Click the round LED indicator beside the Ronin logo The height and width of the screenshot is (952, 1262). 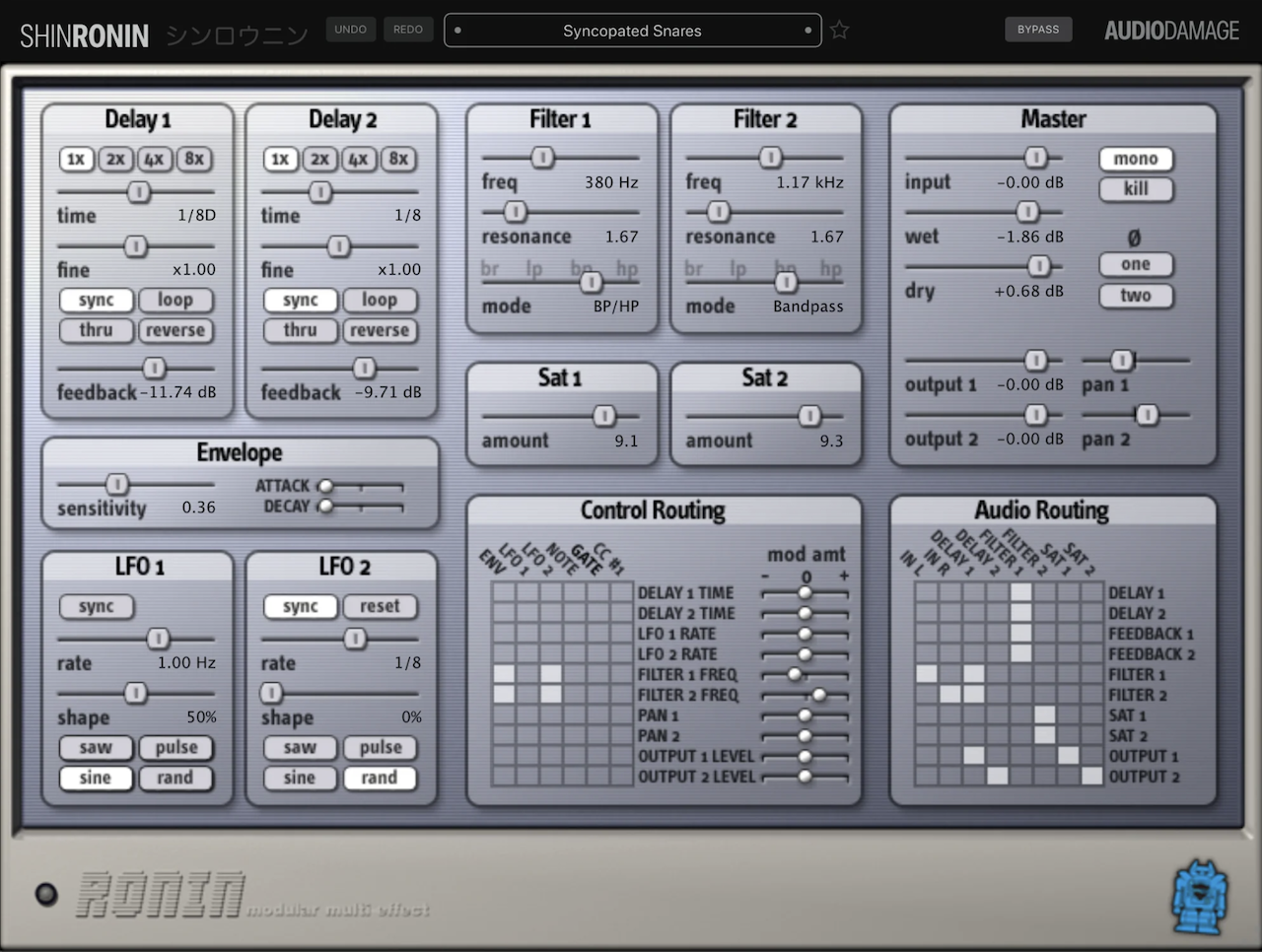click(x=46, y=894)
